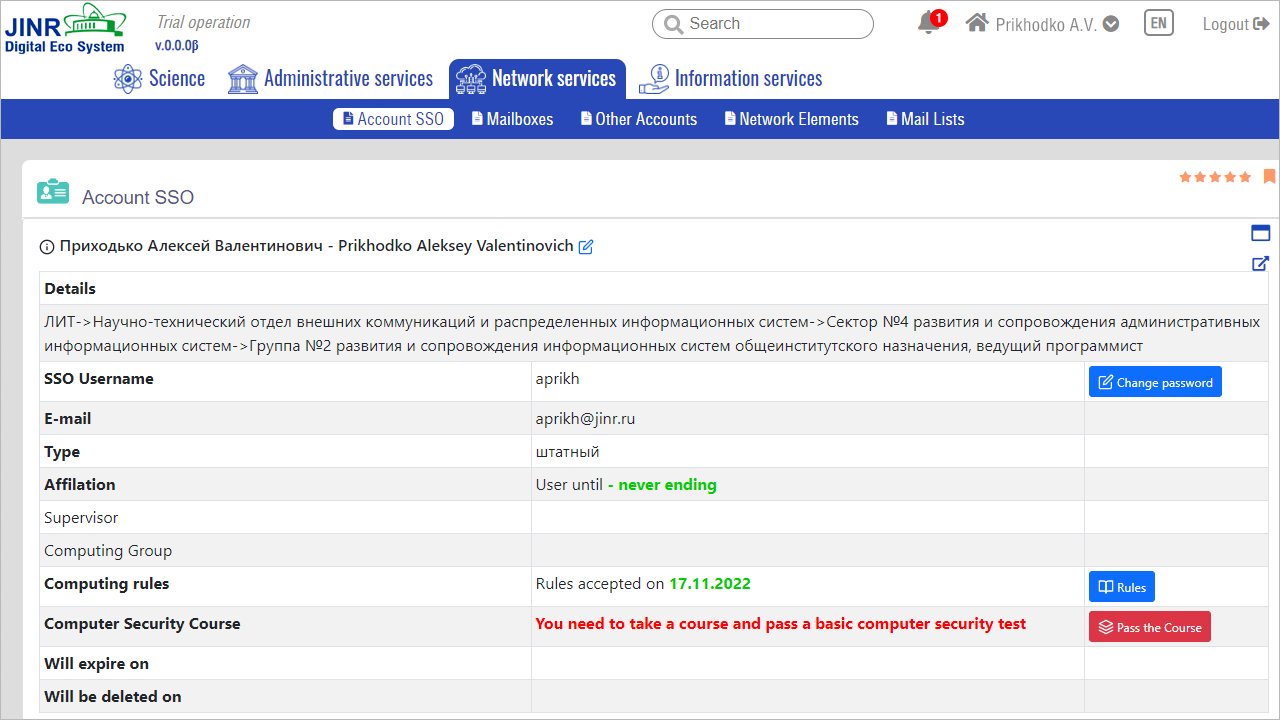This screenshot has width=1280, height=720.
Task: Open the Science menu
Action: coord(160,79)
